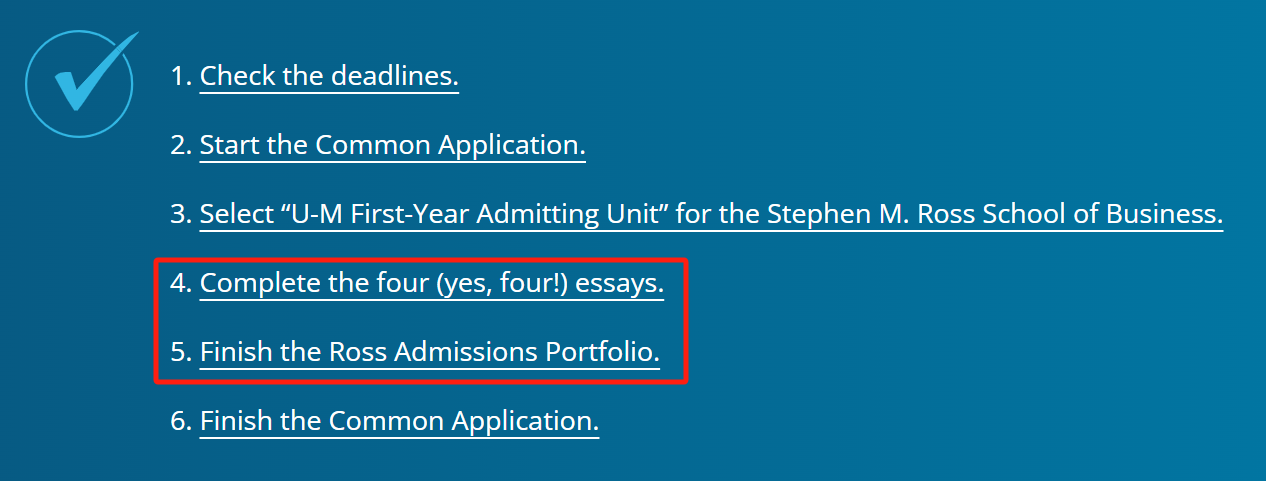Open the "U-M First-Year Admitting Unit" step link
Image resolution: width=1266 pixels, height=481 pixels.
pyautogui.click(x=711, y=214)
